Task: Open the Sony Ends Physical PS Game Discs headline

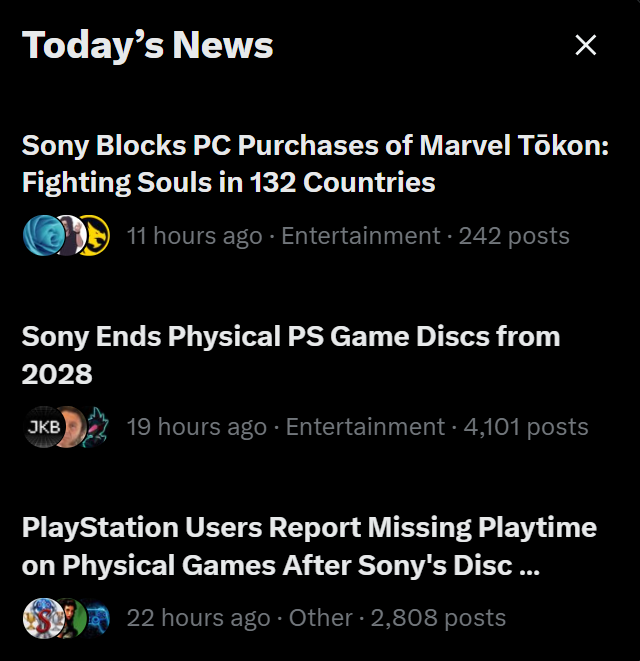Action: (291, 355)
